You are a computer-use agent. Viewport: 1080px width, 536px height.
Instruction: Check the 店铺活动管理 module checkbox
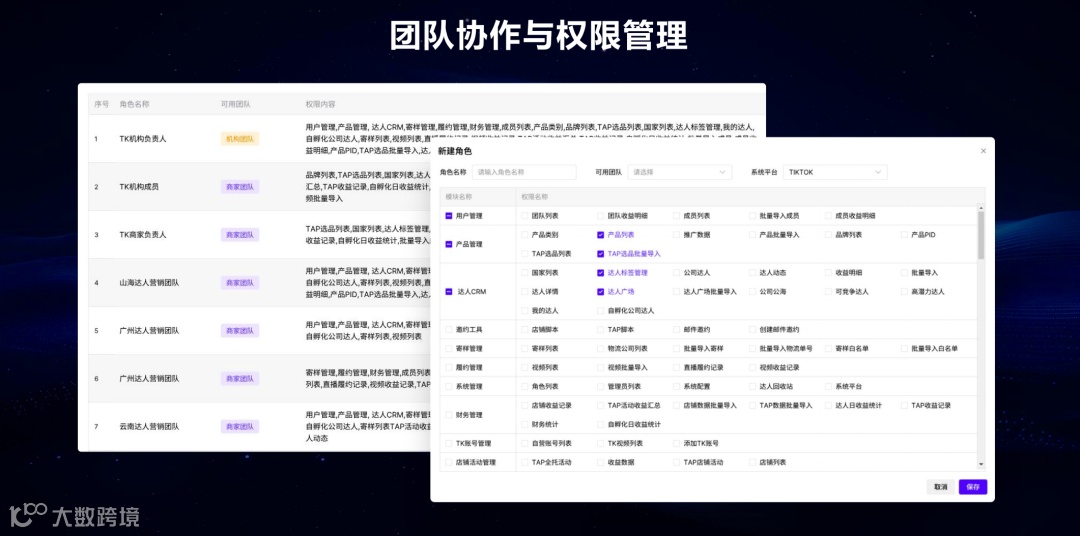point(448,462)
